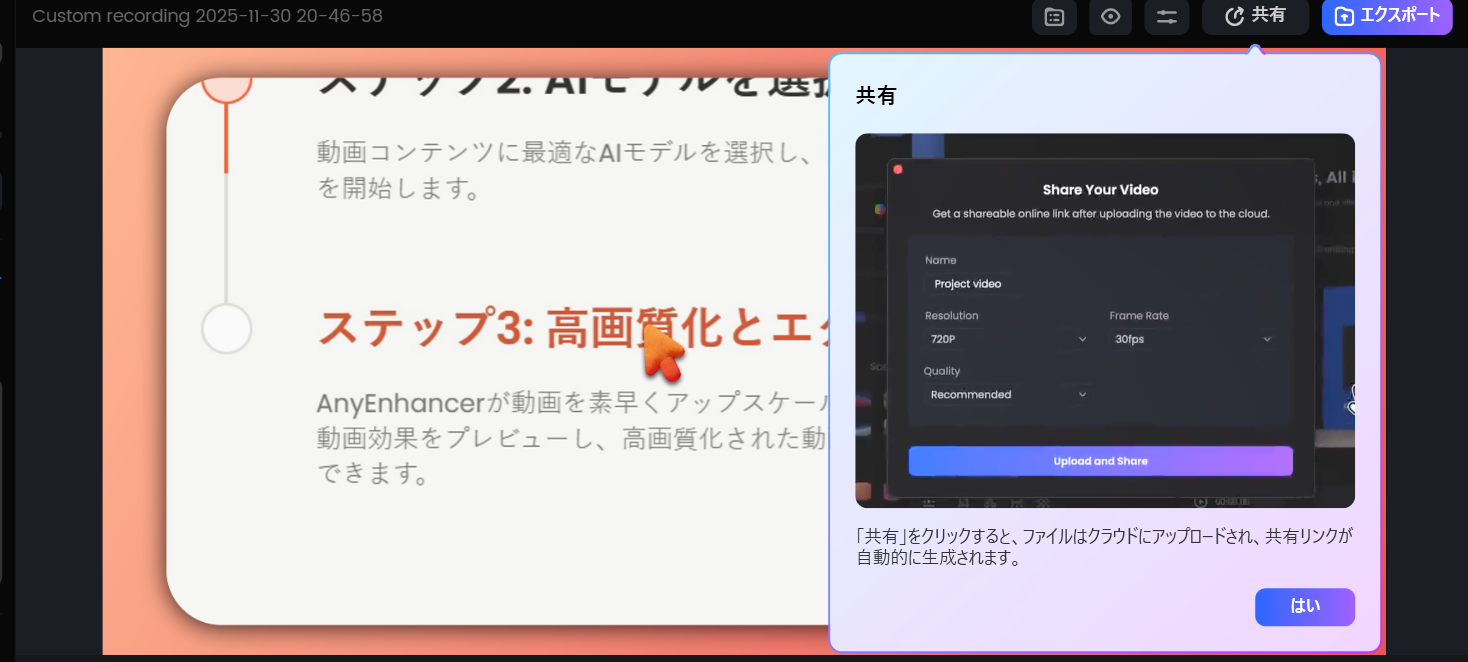The width and height of the screenshot is (1468, 662).
Task: Toggle the eye preview icon
Action: coord(1110,17)
